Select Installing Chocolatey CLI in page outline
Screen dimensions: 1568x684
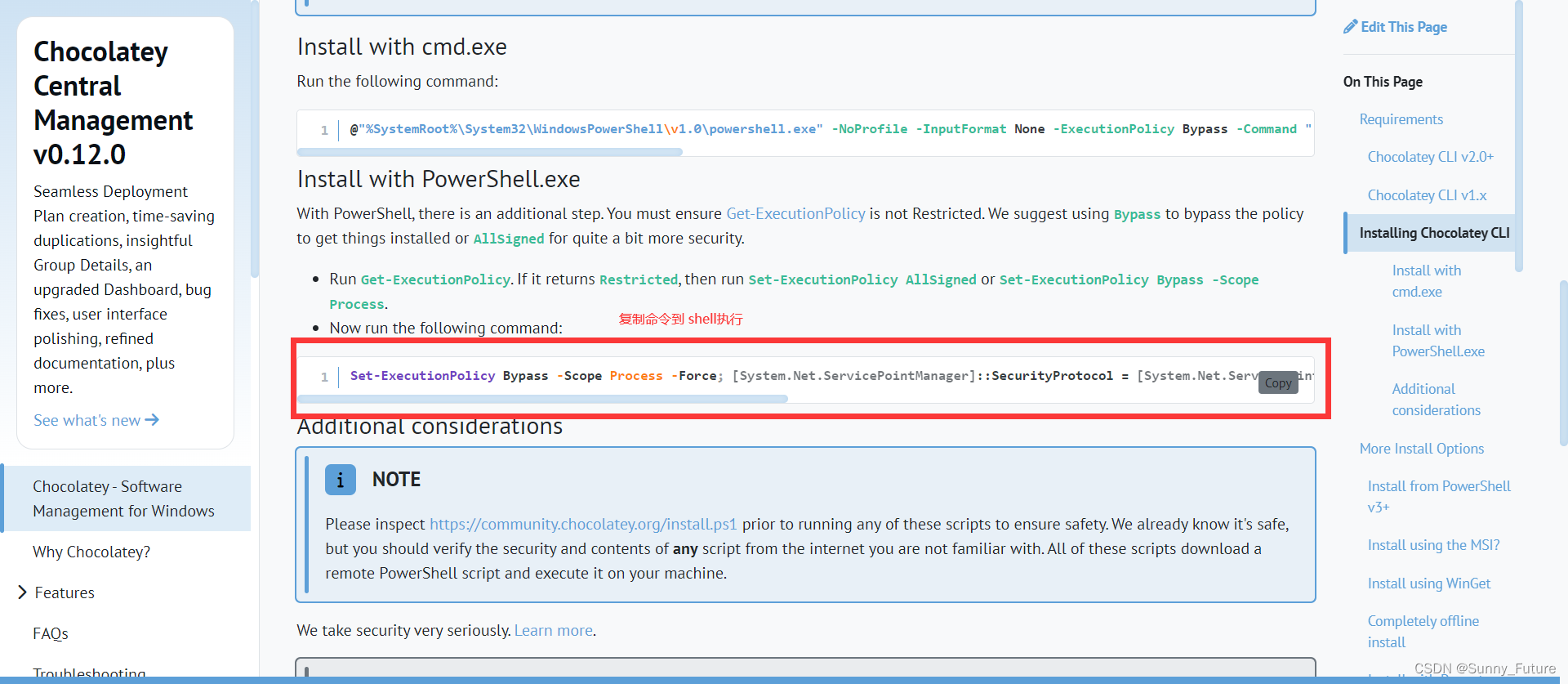tap(1434, 233)
